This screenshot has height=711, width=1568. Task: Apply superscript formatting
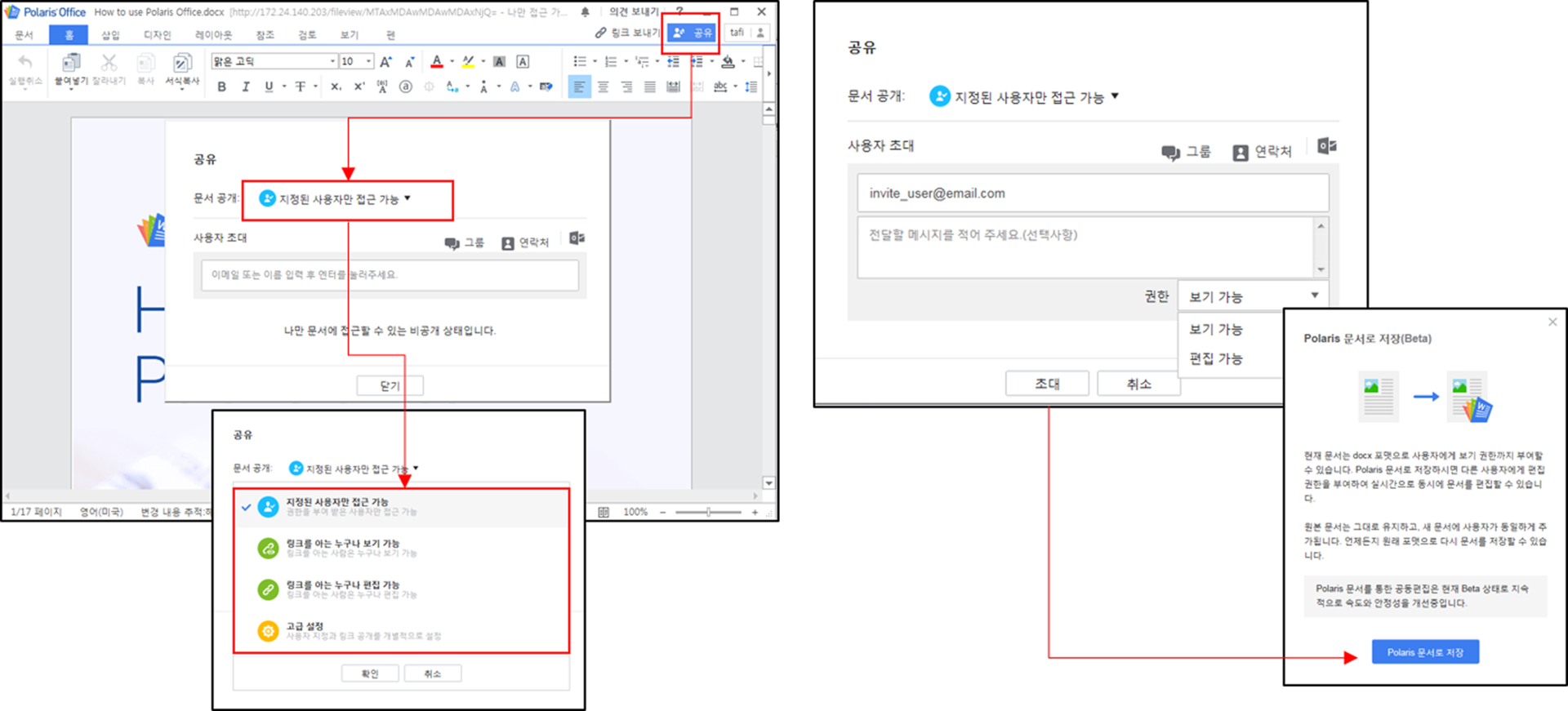359,87
